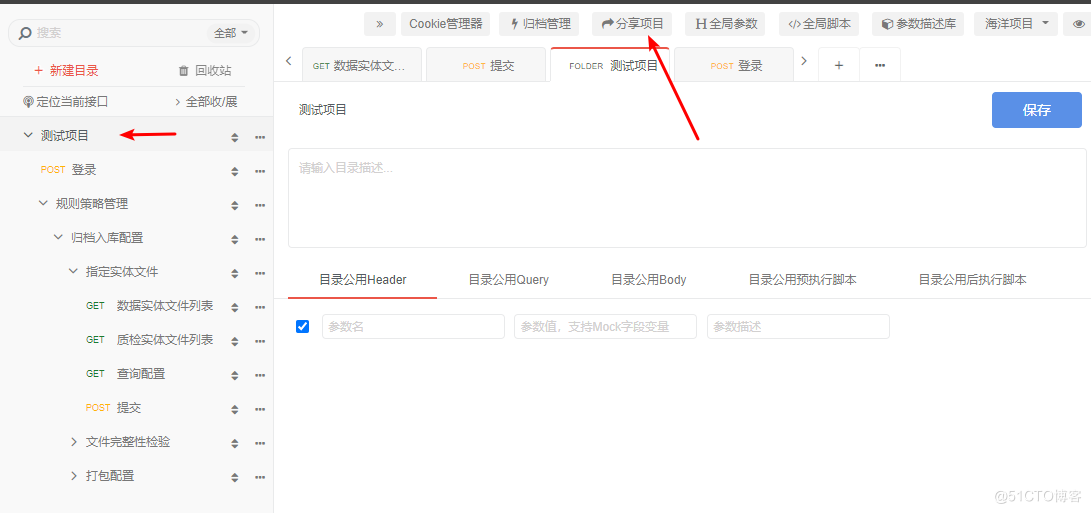Screen dimensions: 1091x513
Task: Open 全局参数 global parameters
Action: click(726, 24)
